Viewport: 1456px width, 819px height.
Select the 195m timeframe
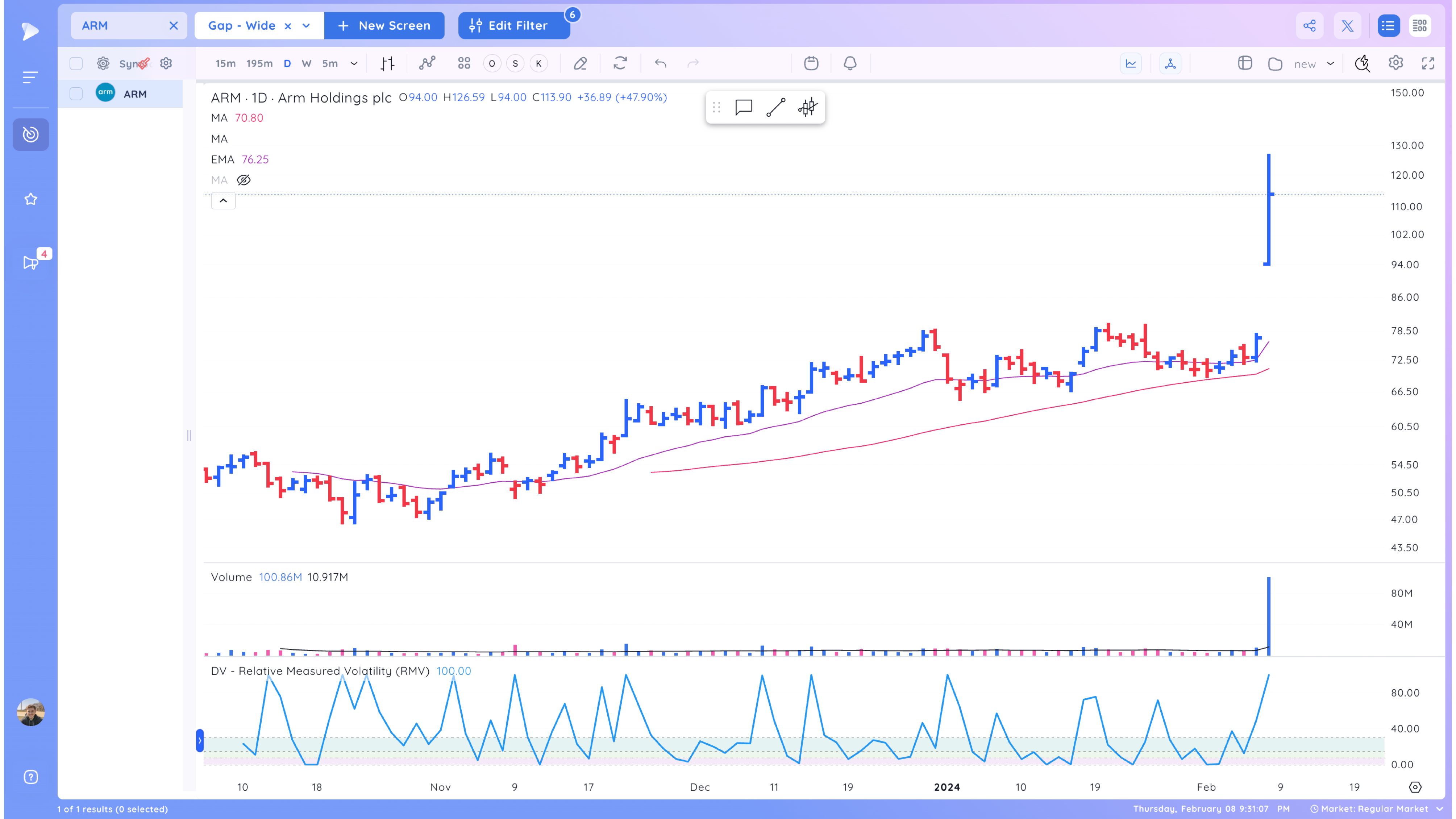(259, 63)
